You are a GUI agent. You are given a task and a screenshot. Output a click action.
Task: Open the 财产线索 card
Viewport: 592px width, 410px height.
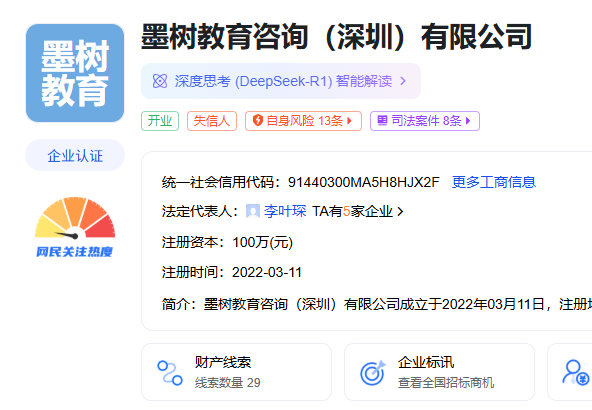point(236,372)
